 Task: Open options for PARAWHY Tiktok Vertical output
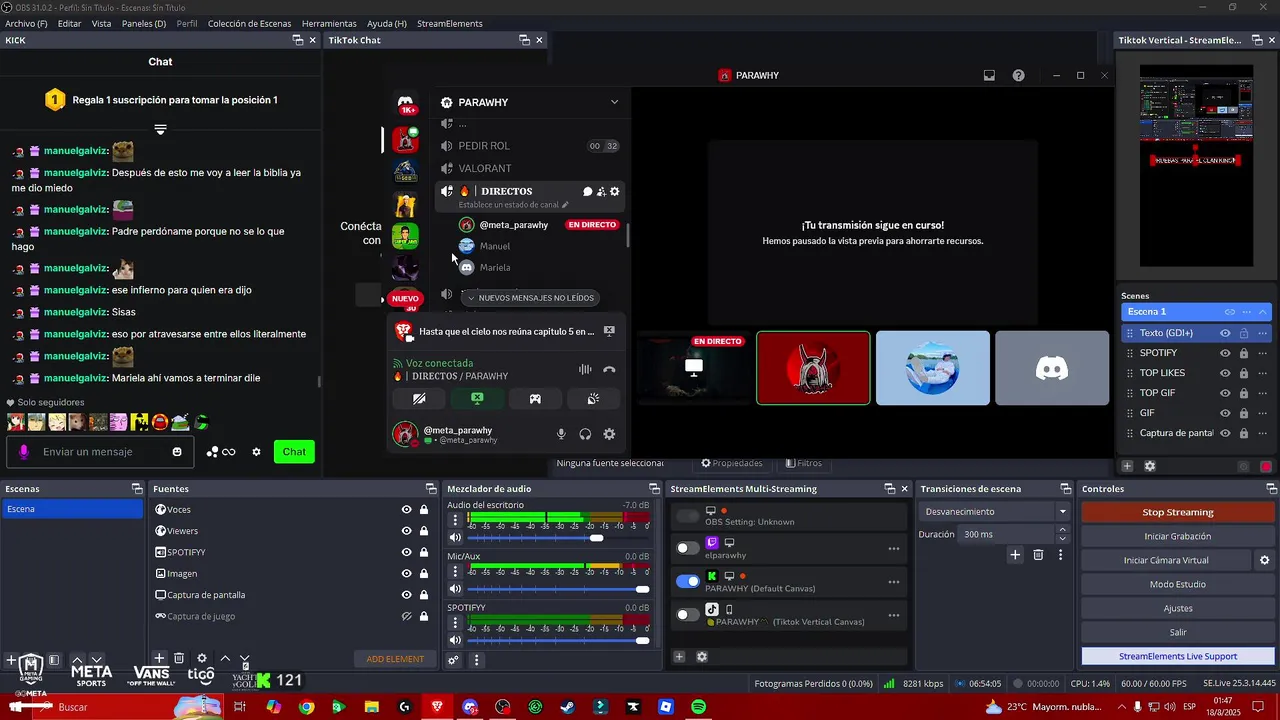[893, 615]
